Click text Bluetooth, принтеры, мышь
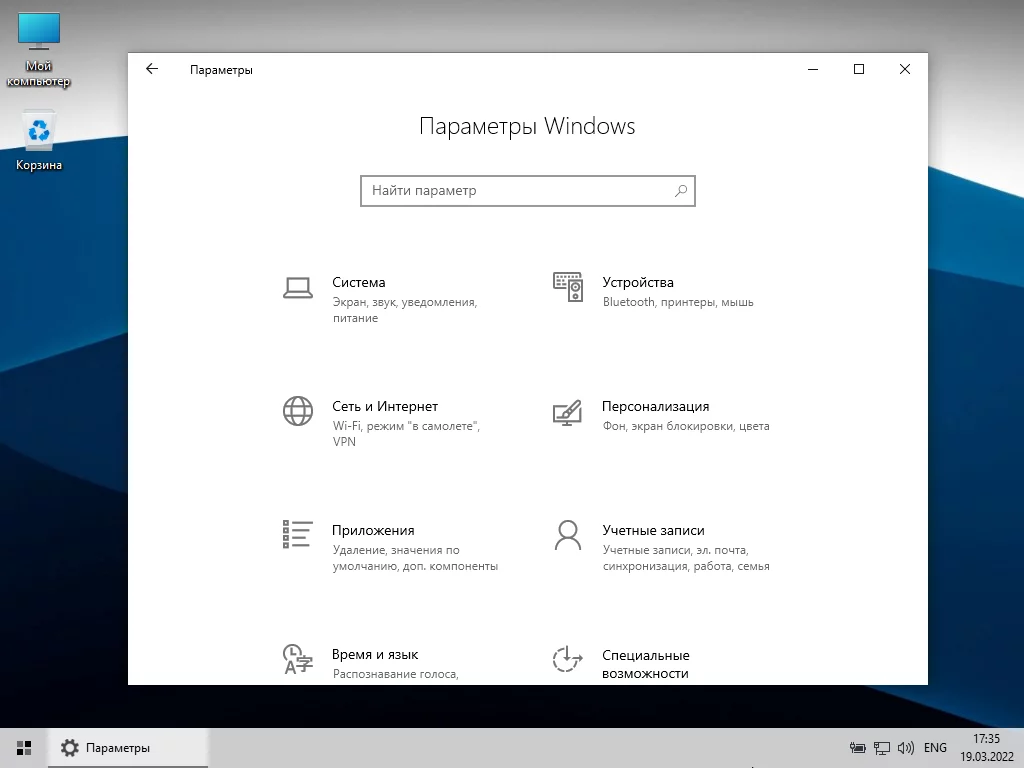 [678, 302]
